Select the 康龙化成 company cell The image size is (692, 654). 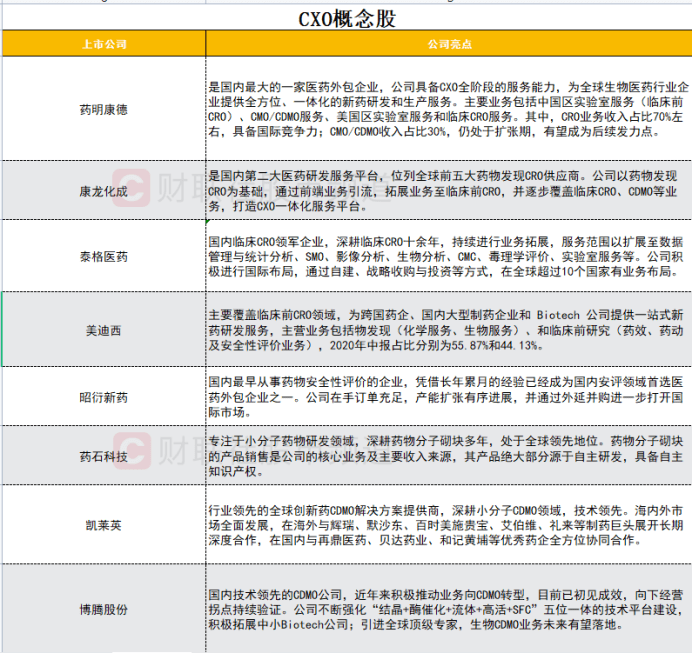click(103, 190)
